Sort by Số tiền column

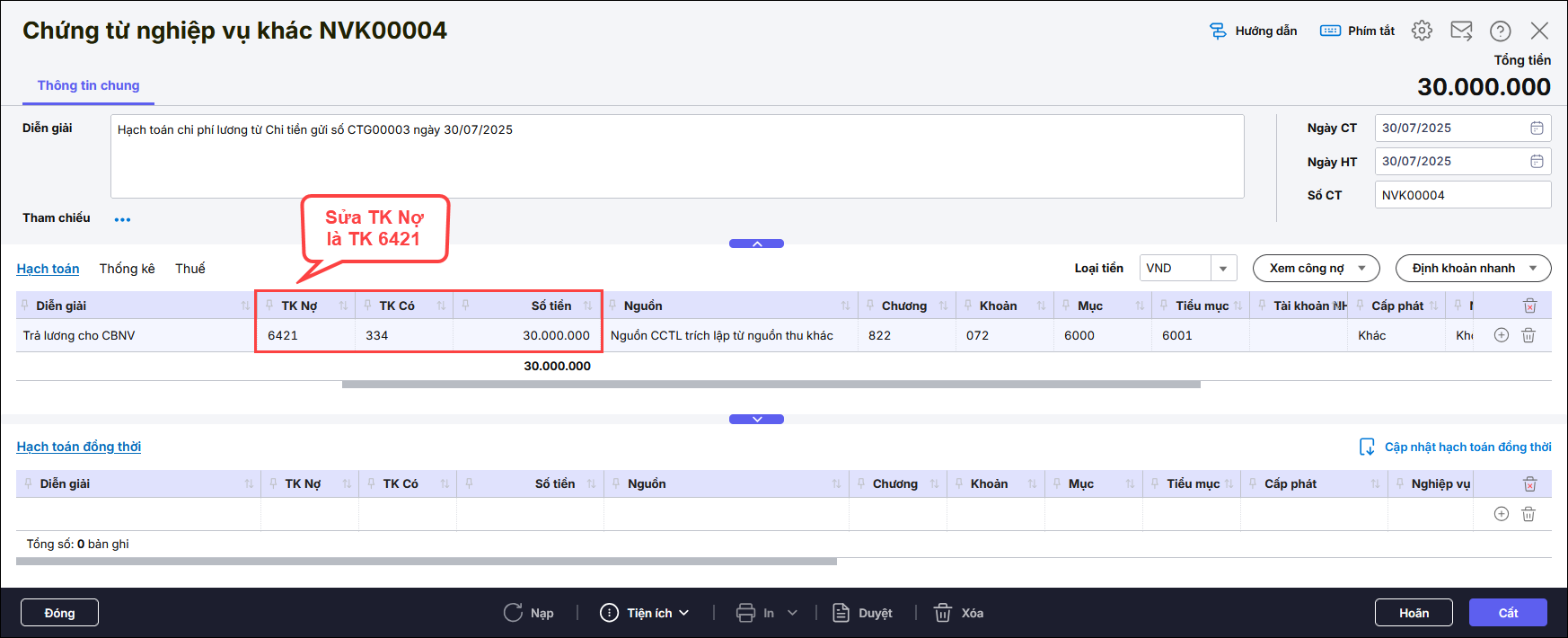pos(587,306)
